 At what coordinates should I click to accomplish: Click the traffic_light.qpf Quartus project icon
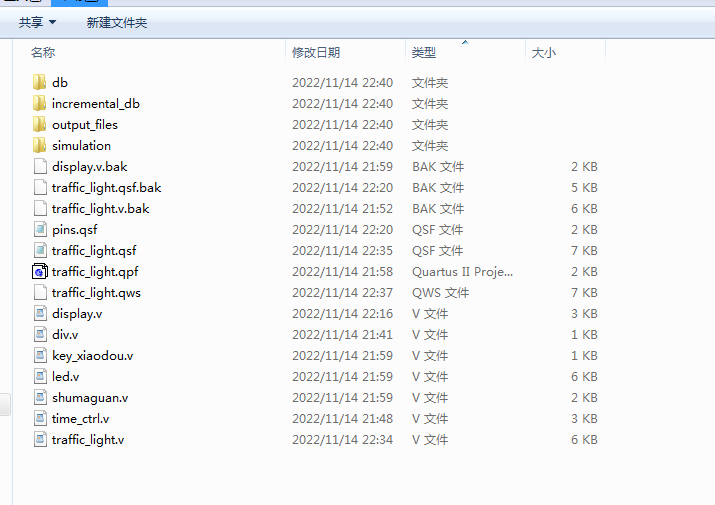tap(39, 271)
